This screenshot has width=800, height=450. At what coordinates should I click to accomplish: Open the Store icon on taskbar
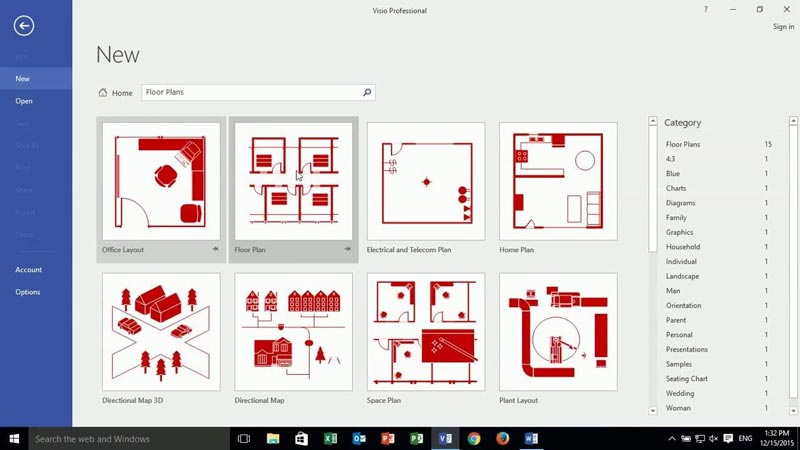301,439
